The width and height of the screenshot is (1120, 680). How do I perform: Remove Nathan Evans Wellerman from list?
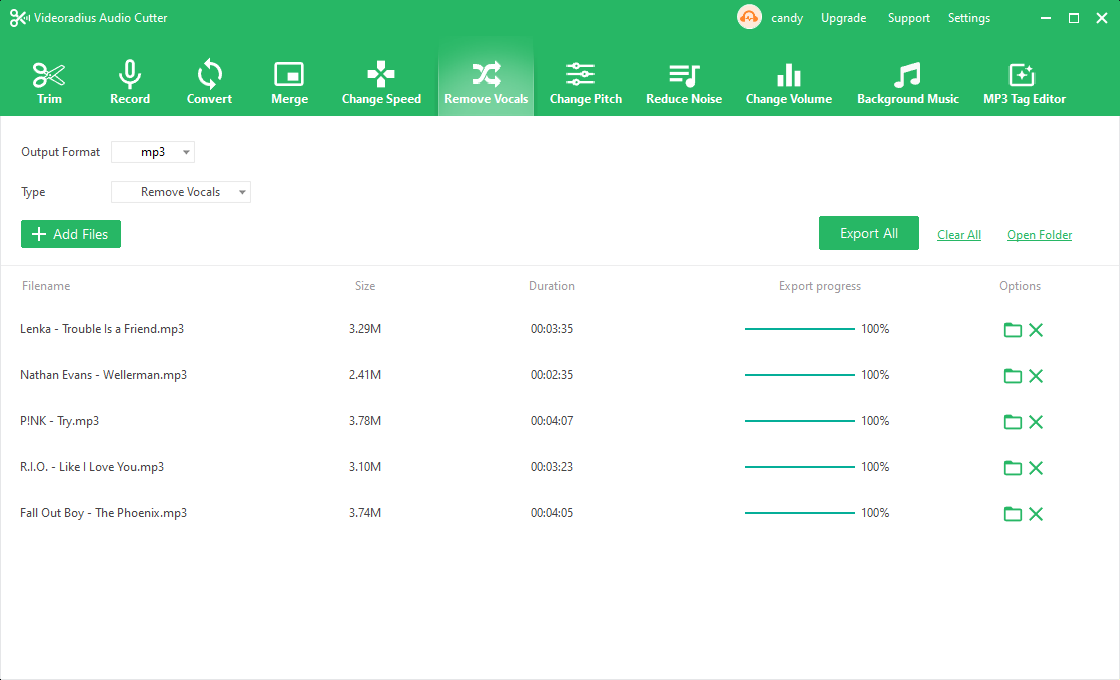click(1036, 376)
